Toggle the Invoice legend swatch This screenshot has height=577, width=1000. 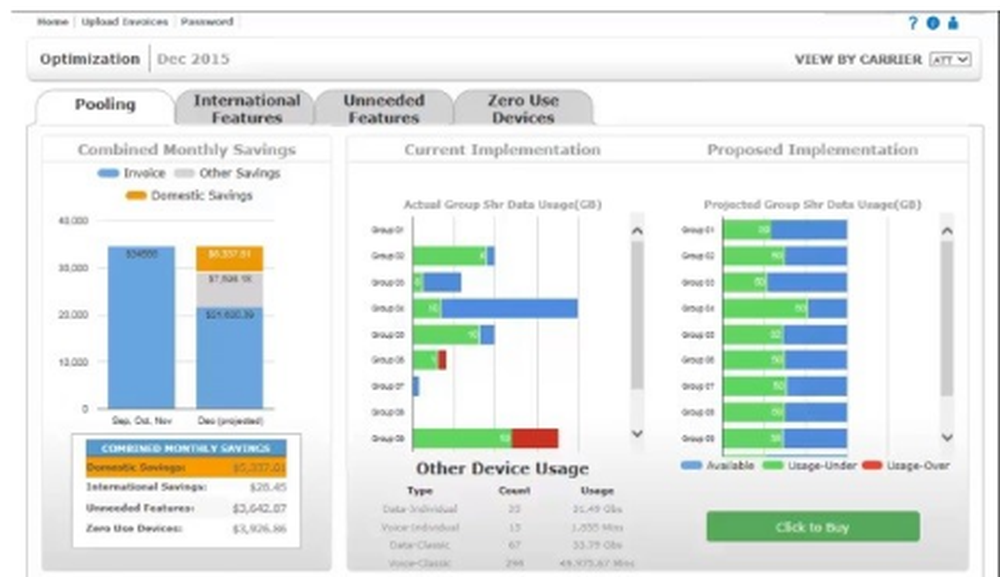point(108,173)
